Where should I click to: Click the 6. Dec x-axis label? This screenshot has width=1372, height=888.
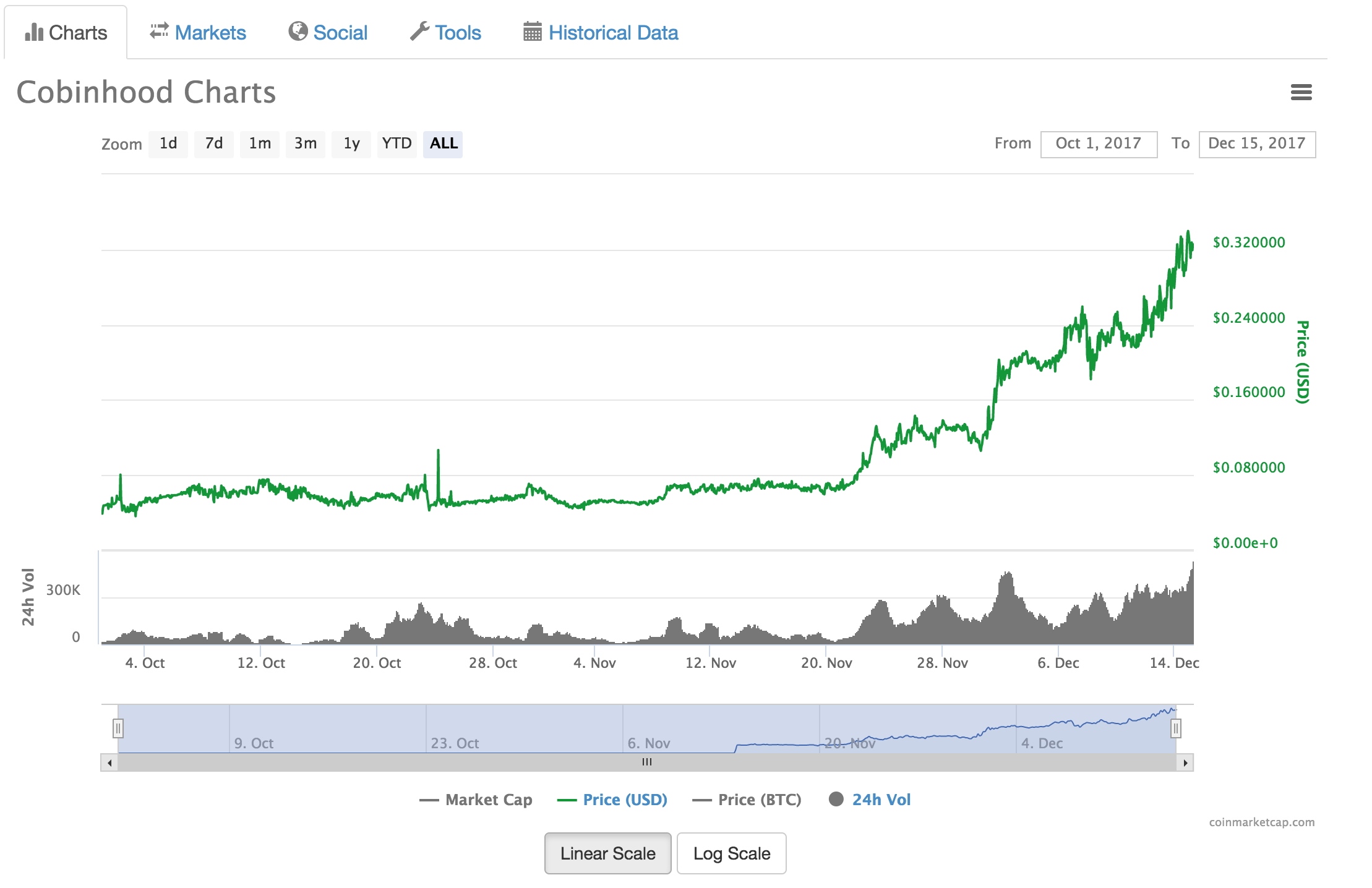coord(1058,663)
